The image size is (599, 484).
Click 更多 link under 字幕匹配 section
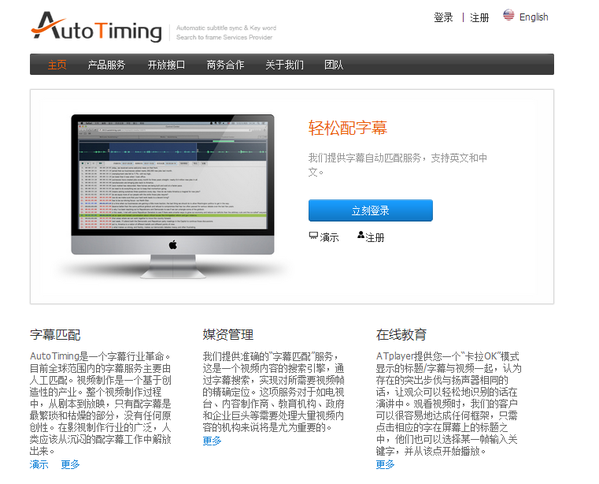70,464
